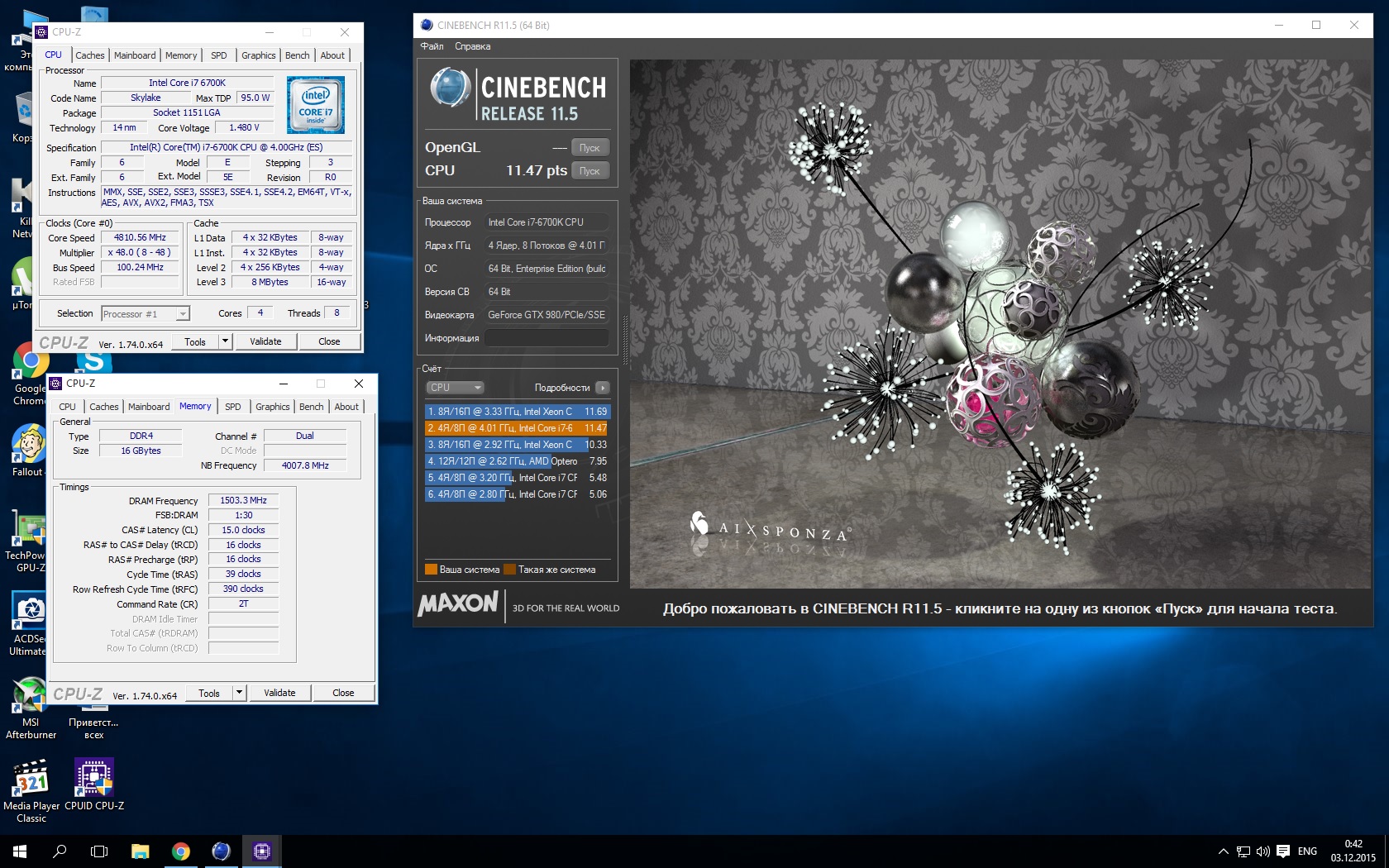Expand the Tools dropdown arrow in the upper CPU-Z window
The height and width of the screenshot is (868, 1389).
pos(225,341)
